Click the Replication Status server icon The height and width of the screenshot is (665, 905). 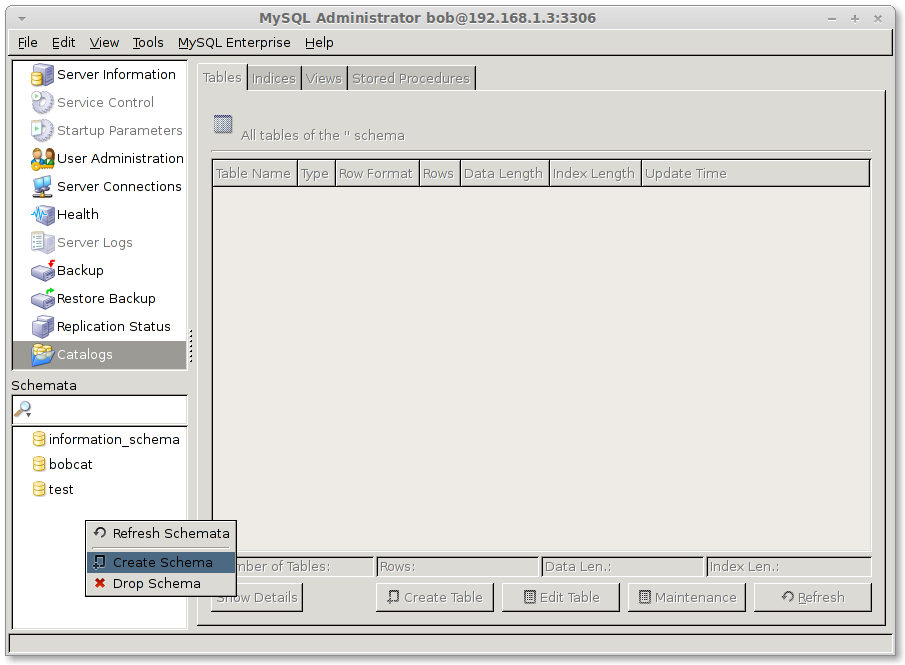tap(42, 327)
